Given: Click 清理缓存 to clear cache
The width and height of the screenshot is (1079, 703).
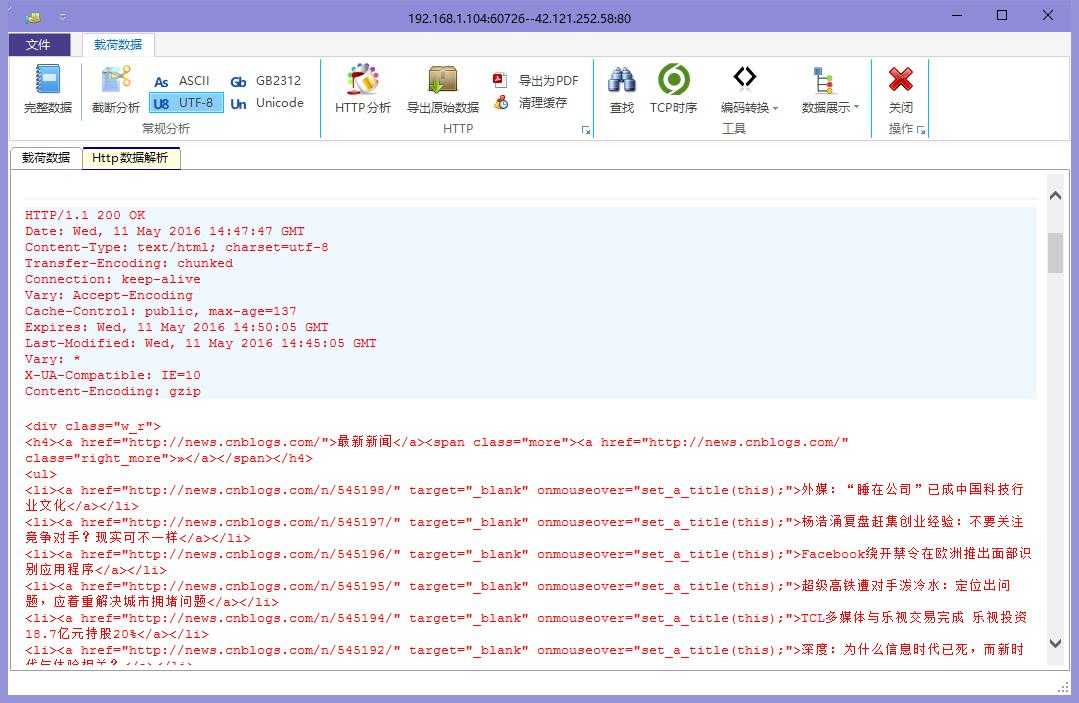Looking at the screenshot, I should (531, 103).
